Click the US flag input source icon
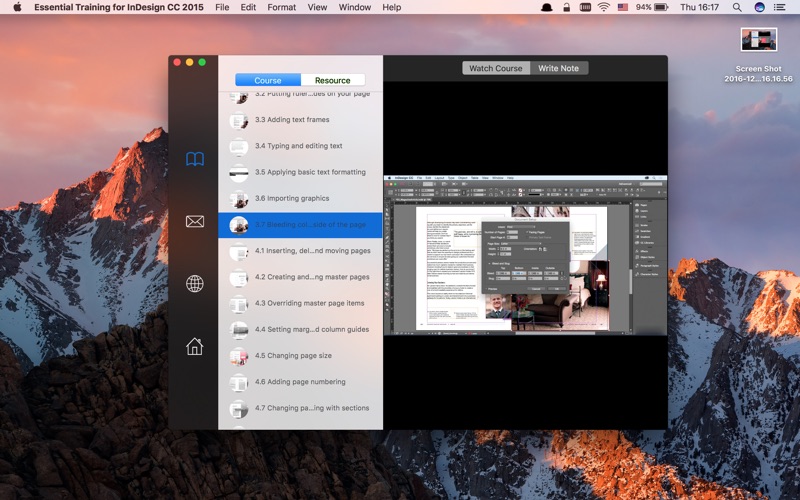Viewport: 800px width, 500px height. pyautogui.click(x=623, y=7)
